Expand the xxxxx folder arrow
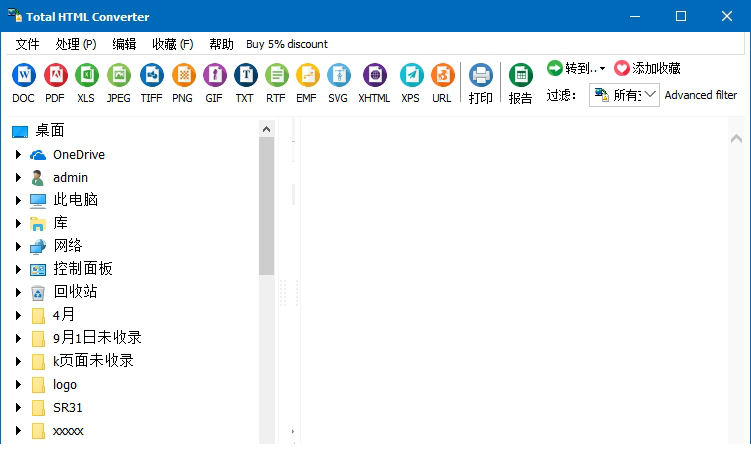Viewport: 751px width, 461px height. [x=18, y=430]
